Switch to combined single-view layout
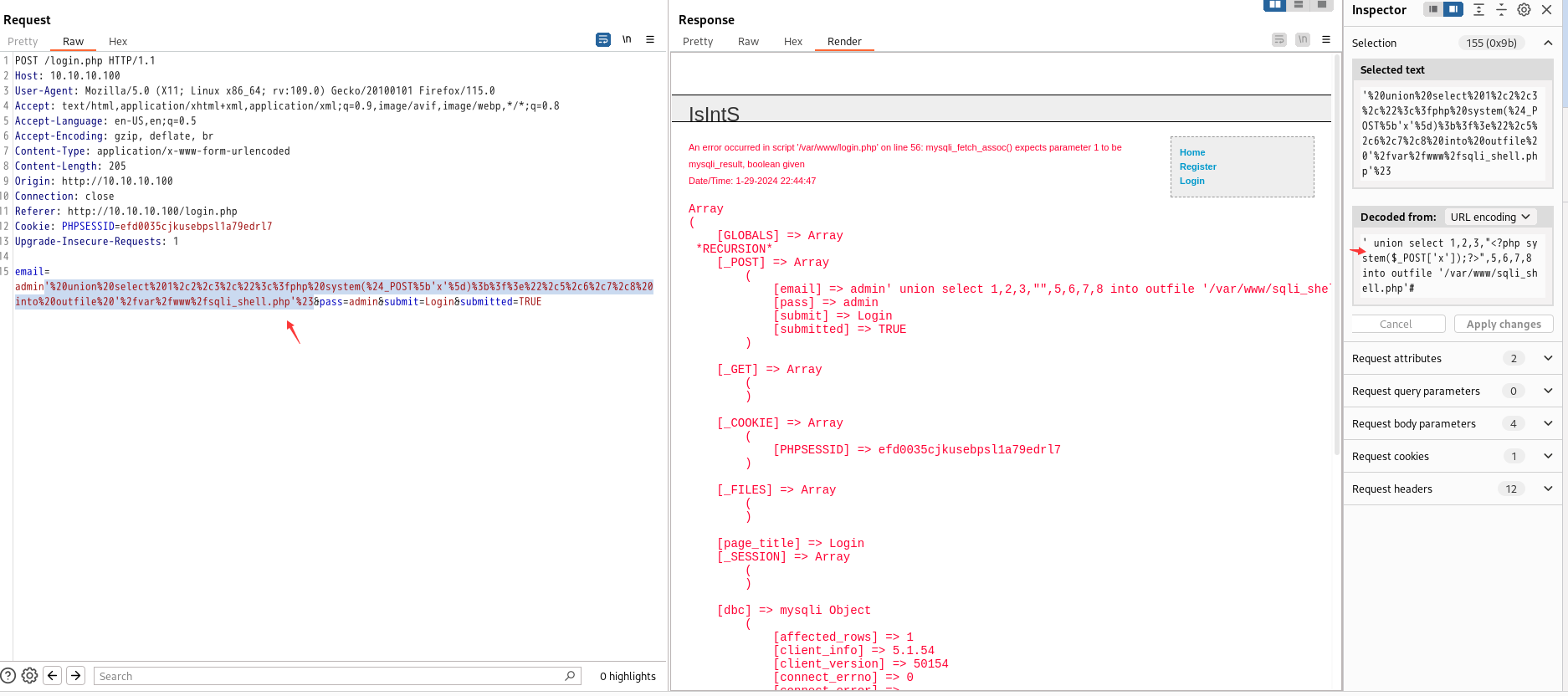 point(1322,5)
